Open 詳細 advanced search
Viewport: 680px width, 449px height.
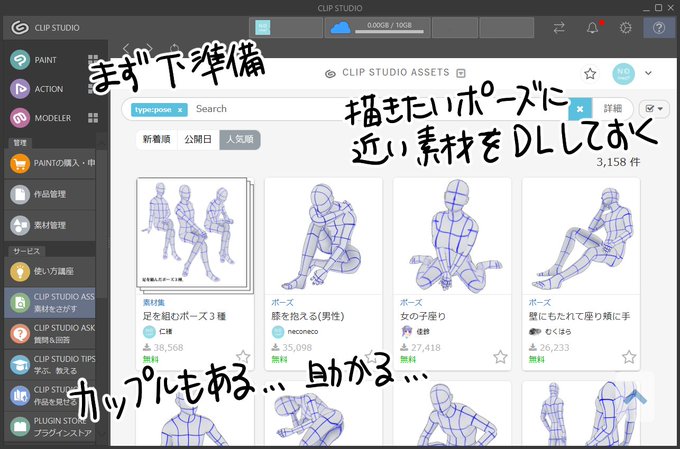pos(612,108)
